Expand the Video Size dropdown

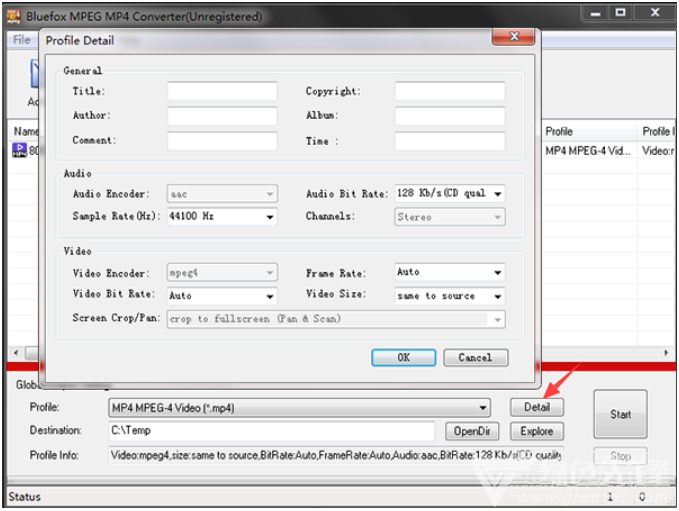click(450, 296)
